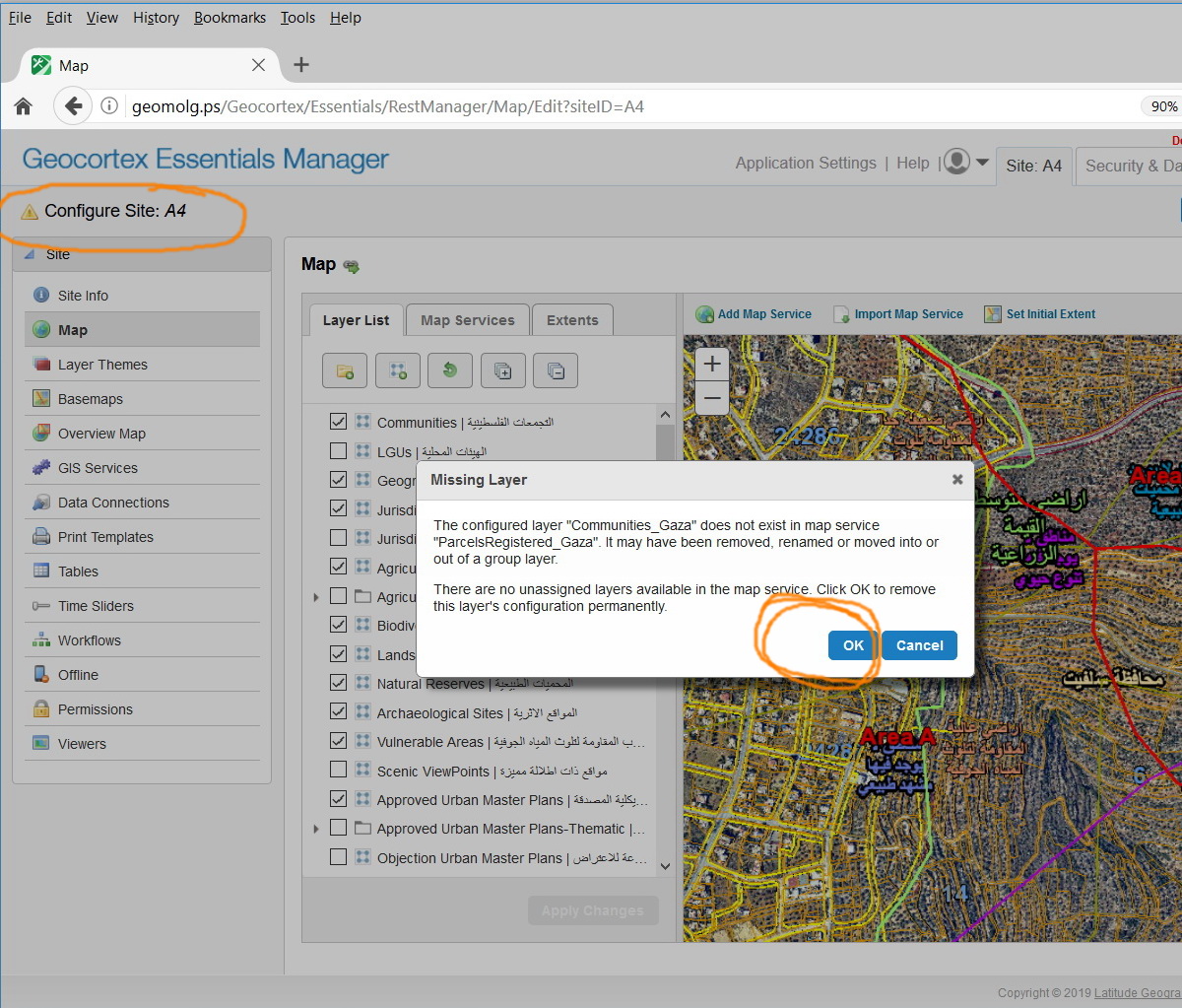Collapse the Site panel header
This screenshot has height=1008, width=1182.
[x=142, y=254]
